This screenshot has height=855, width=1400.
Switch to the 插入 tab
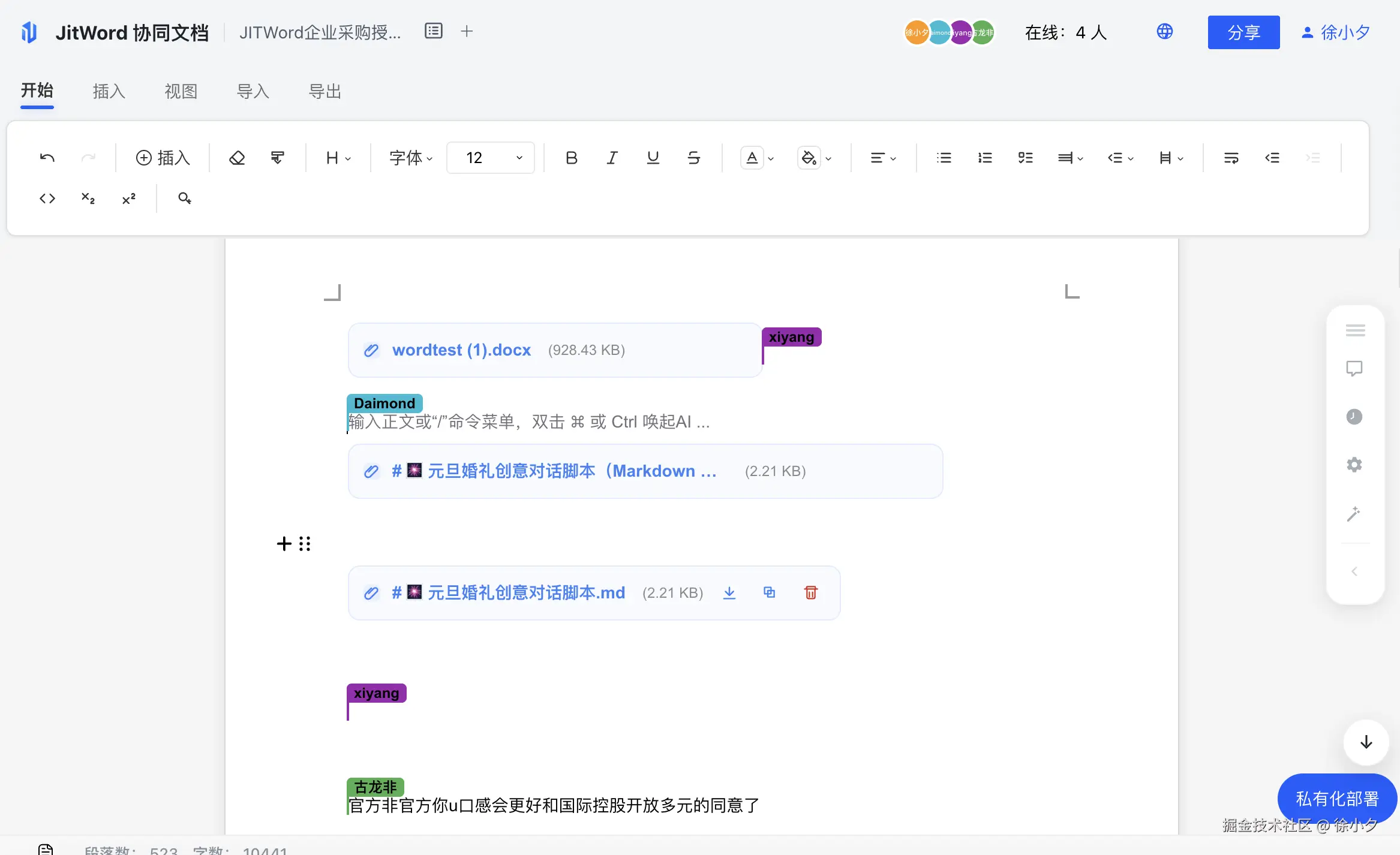[109, 91]
